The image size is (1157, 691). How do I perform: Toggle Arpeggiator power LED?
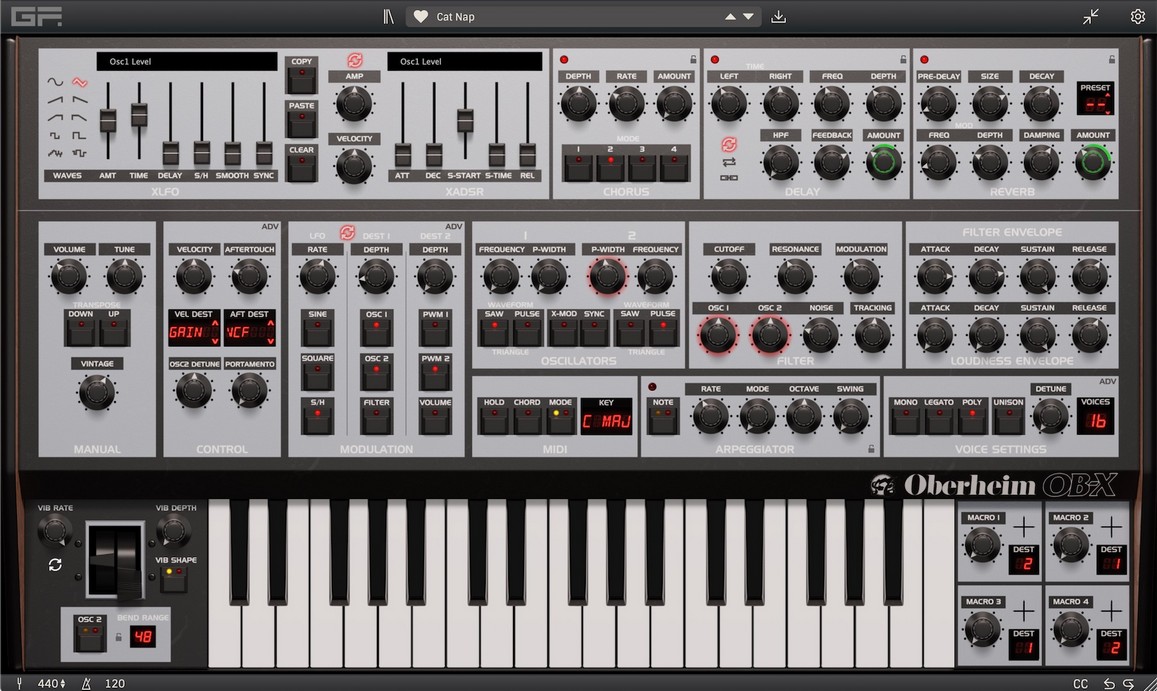652,387
